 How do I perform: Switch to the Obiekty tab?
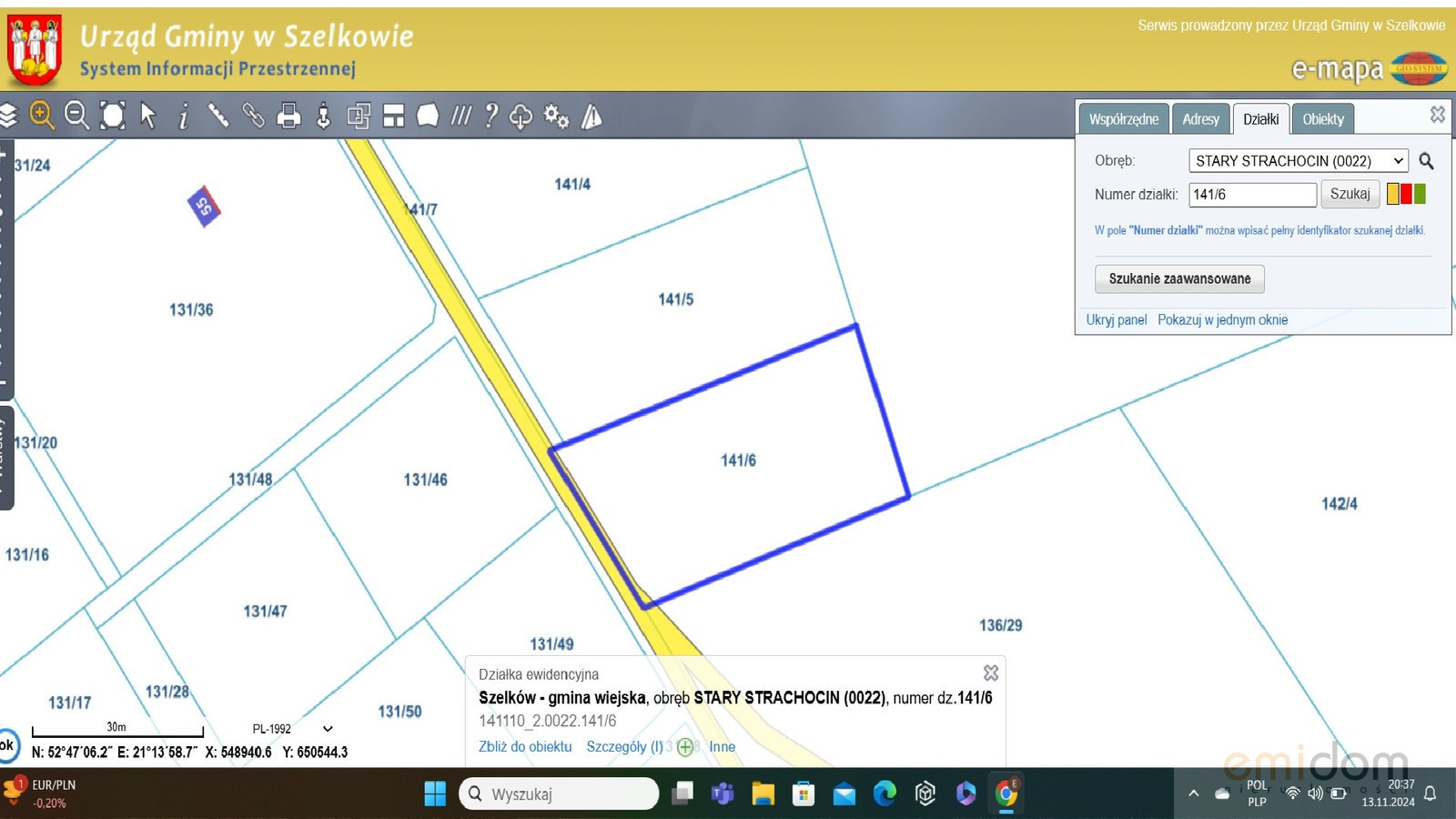pyautogui.click(x=1323, y=119)
